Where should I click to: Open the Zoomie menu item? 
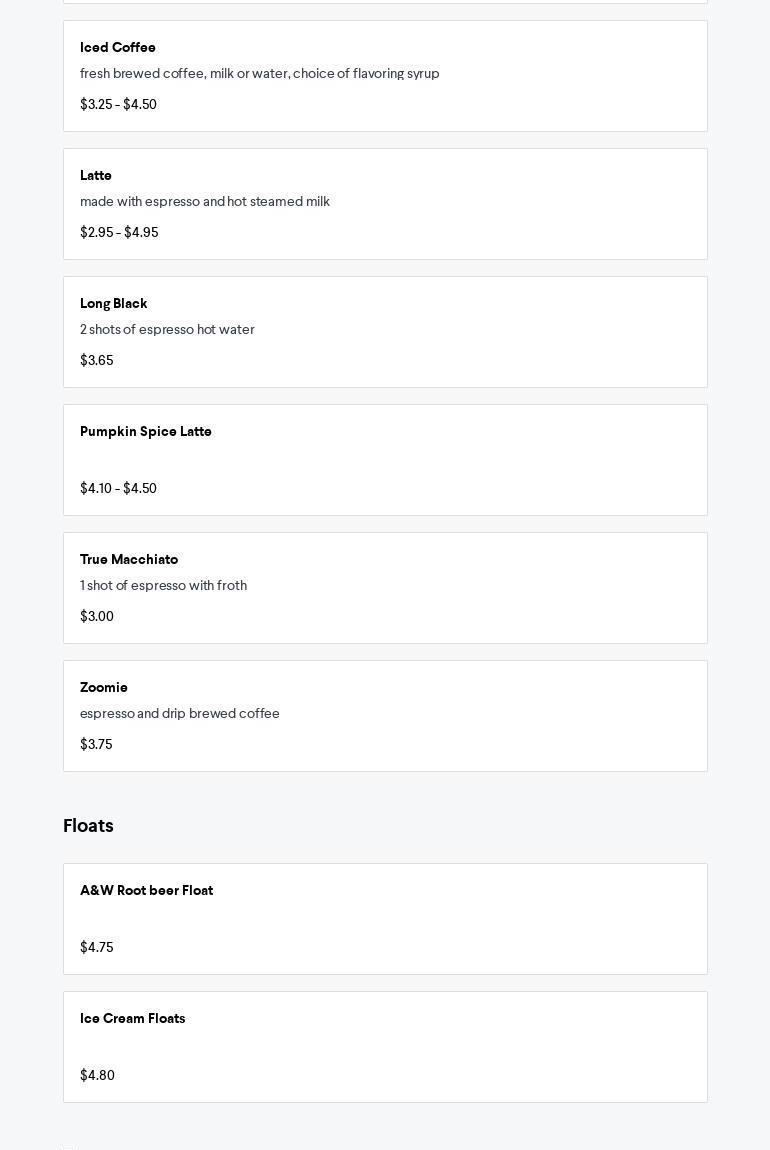[104, 688]
